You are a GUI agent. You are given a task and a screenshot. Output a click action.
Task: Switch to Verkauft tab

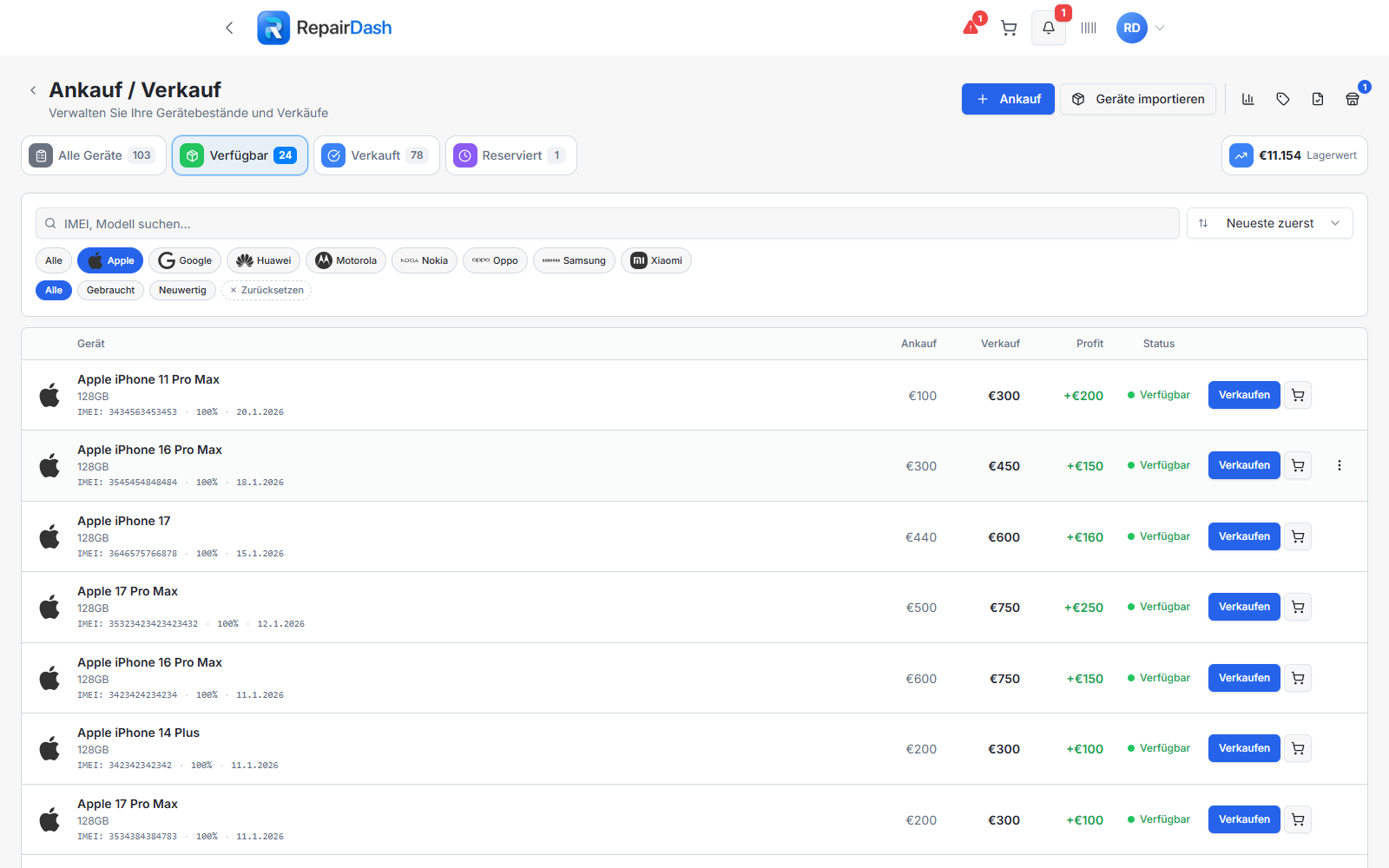click(x=377, y=155)
